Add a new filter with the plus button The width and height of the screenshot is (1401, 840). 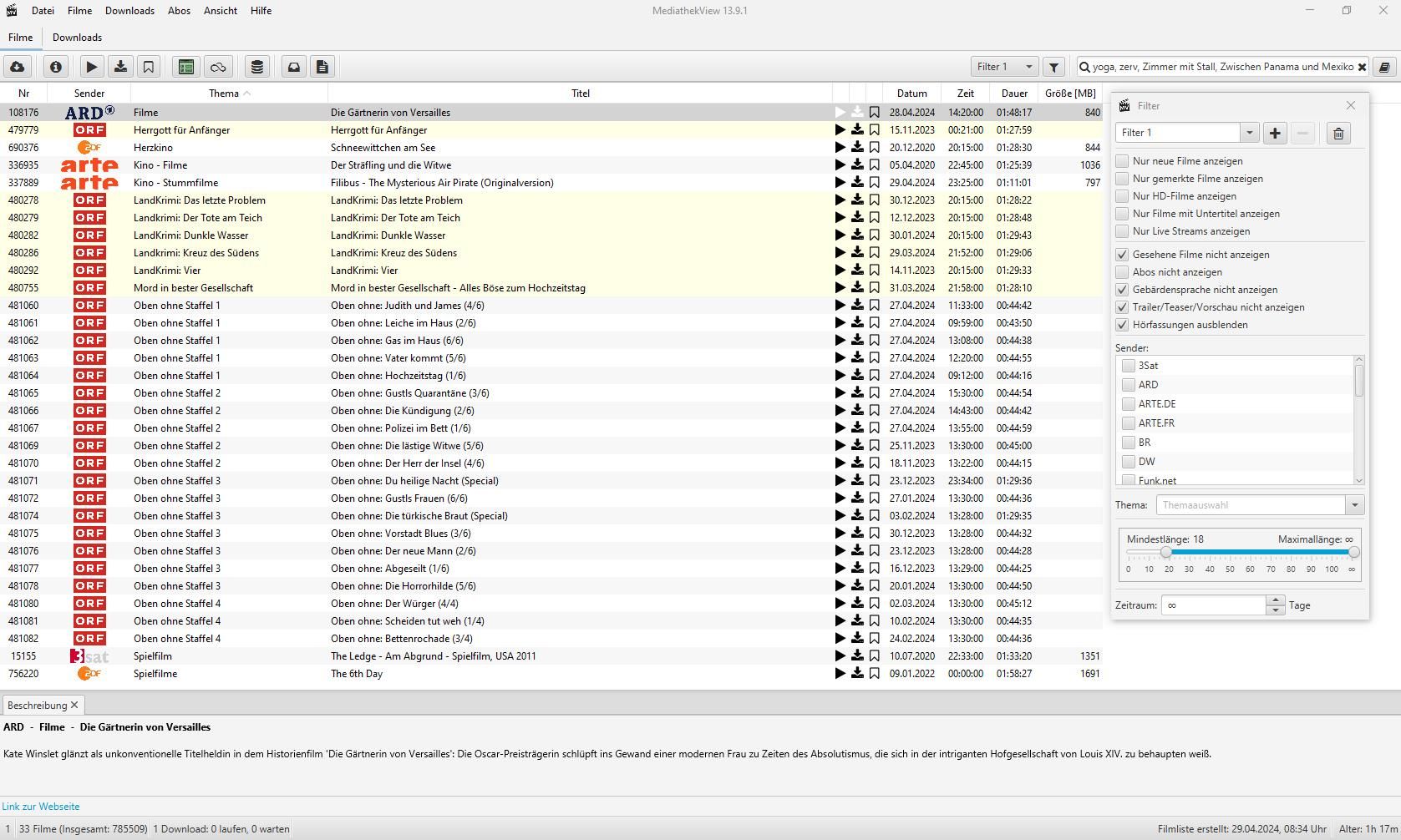click(1275, 133)
